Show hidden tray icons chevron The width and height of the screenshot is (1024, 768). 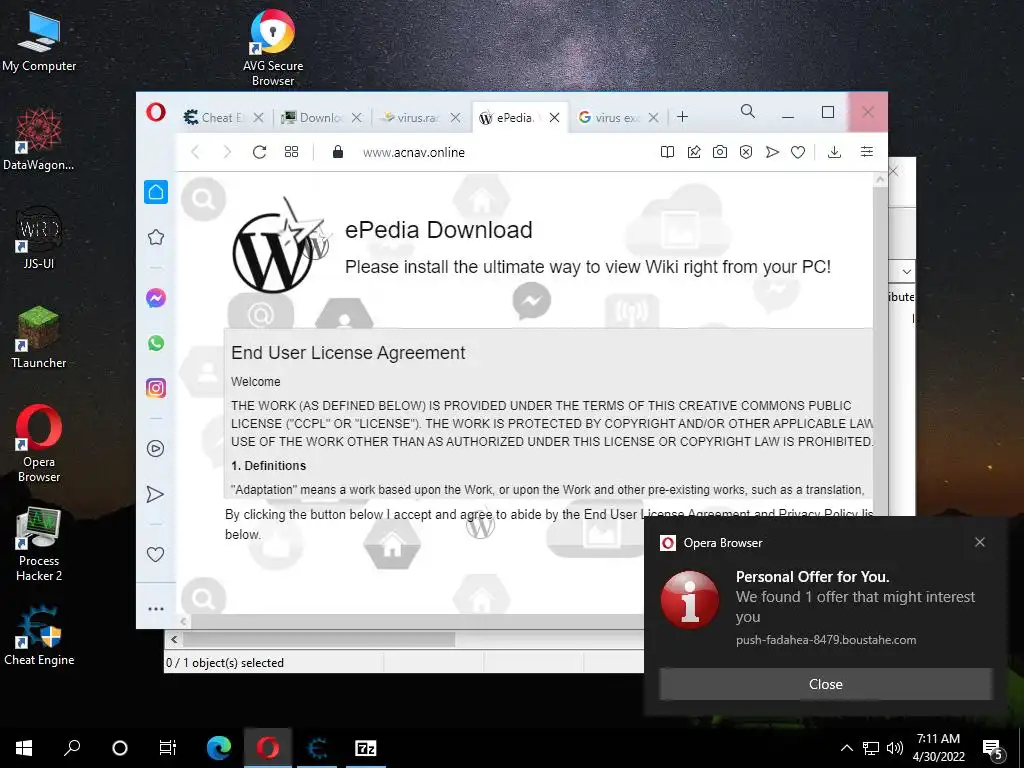(x=846, y=748)
